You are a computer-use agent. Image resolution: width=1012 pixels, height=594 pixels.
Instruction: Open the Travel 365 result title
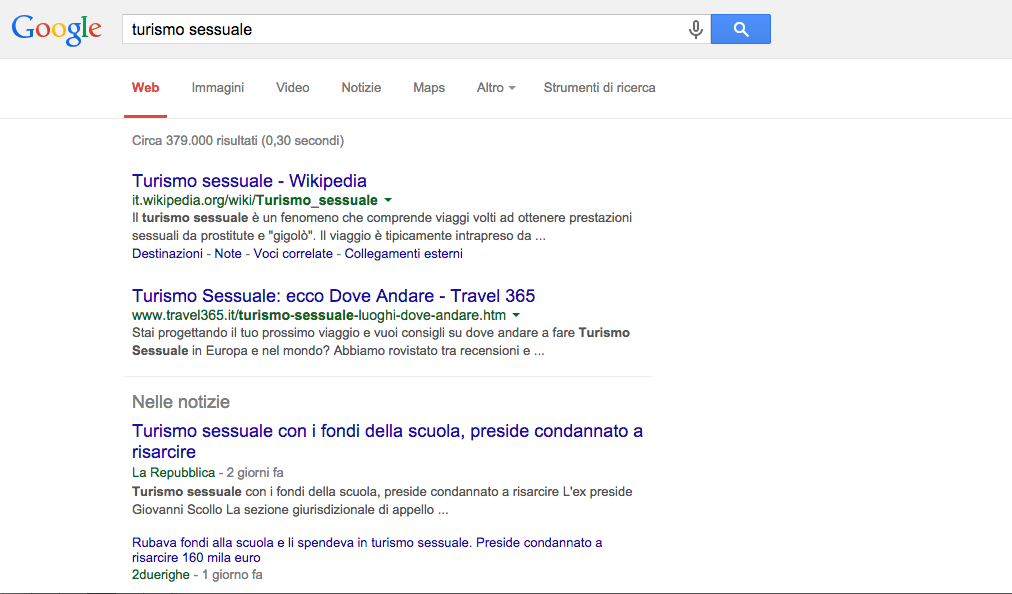333,296
